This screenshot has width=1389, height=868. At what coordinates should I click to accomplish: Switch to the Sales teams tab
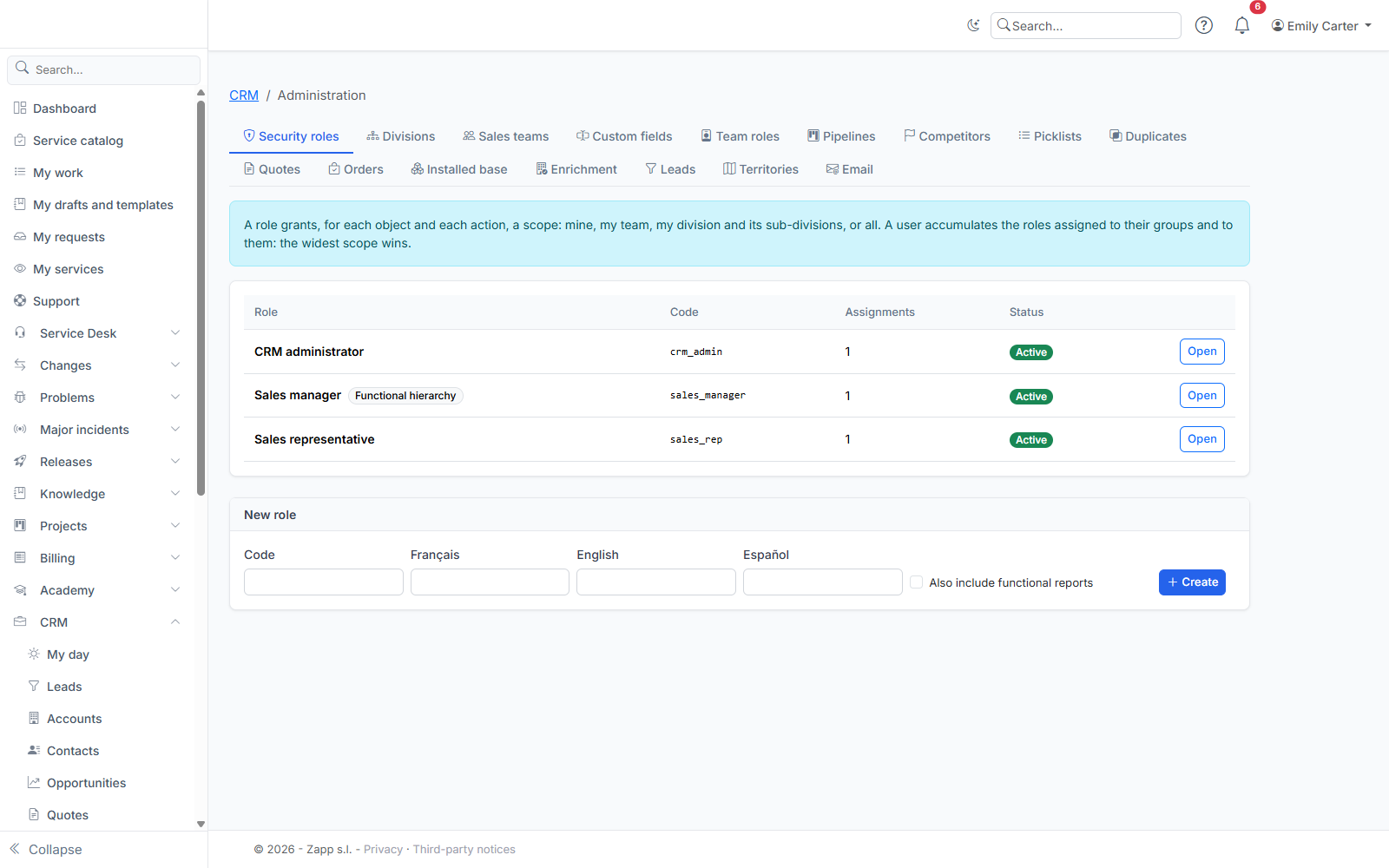tap(505, 136)
